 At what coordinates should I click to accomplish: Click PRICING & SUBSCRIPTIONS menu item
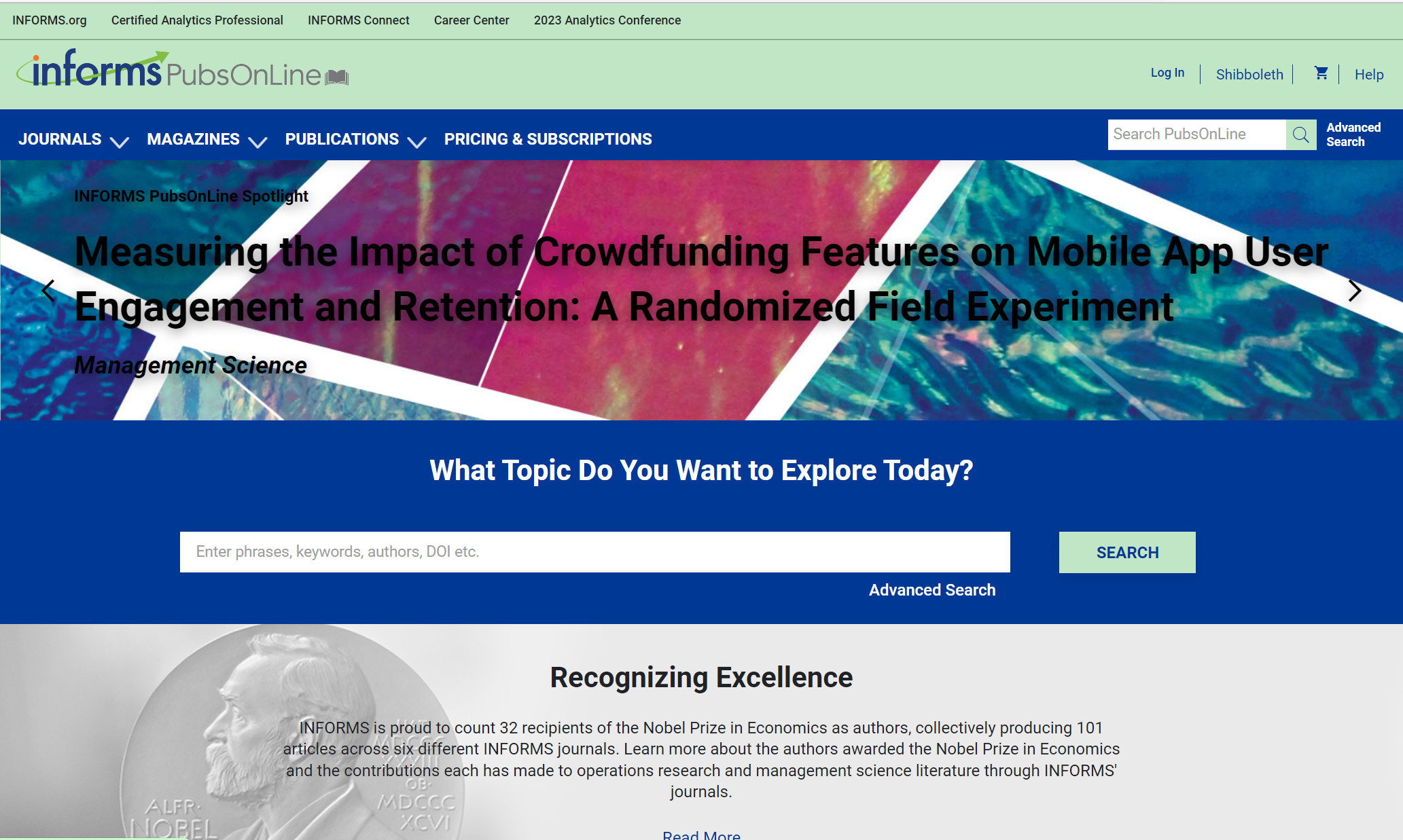pos(548,139)
